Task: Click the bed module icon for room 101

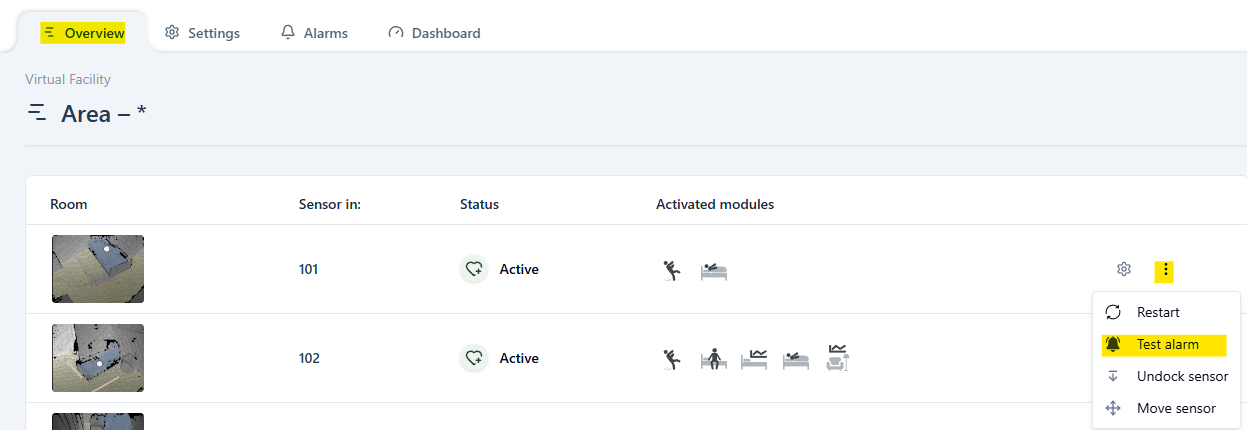Action: [713, 270]
